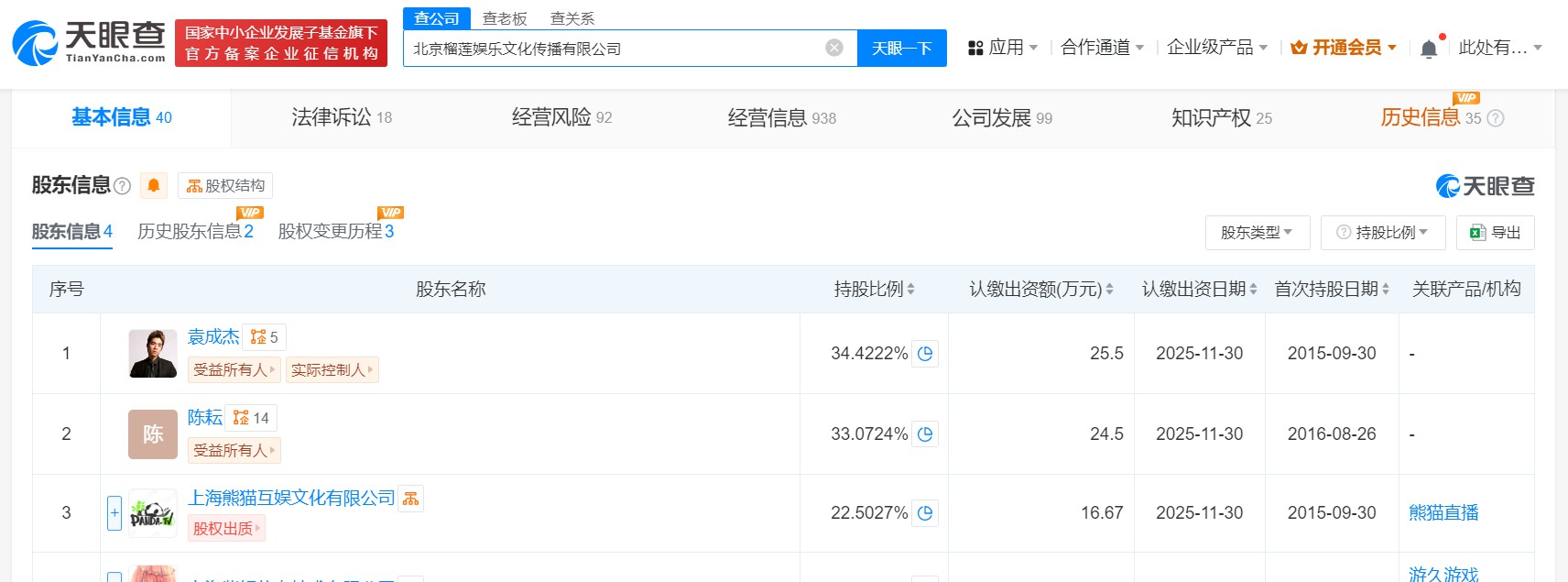Viewport: 1568px width, 582px height.
Task: Click the TianYanCha logo
Action: tap(89, 43)
